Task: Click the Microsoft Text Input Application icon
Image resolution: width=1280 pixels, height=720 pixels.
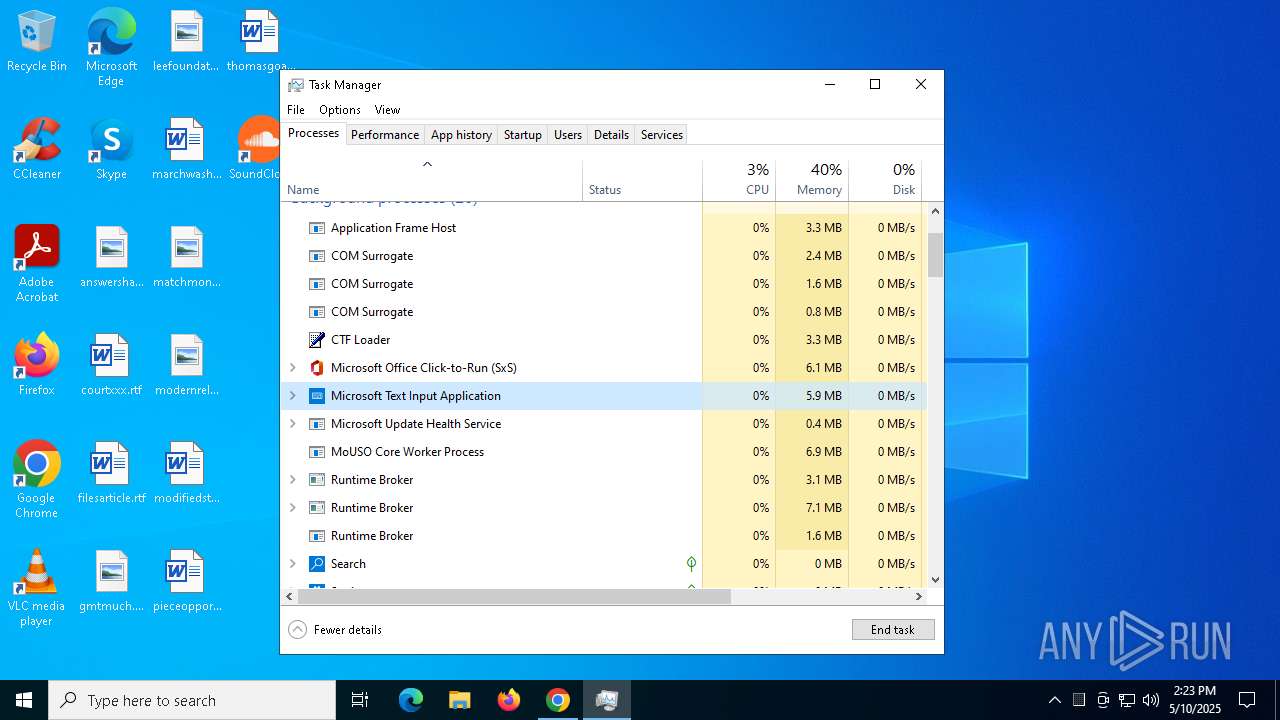Action: click(317, 396)
